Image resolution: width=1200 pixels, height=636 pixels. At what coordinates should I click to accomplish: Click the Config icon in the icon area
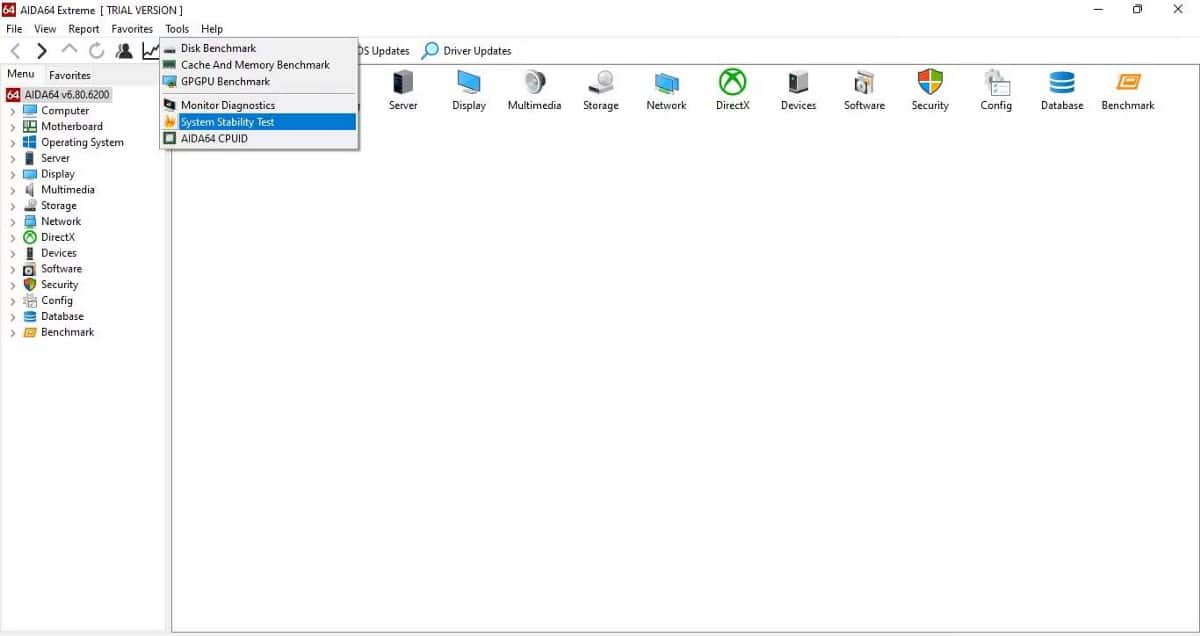tap(996, 90)
